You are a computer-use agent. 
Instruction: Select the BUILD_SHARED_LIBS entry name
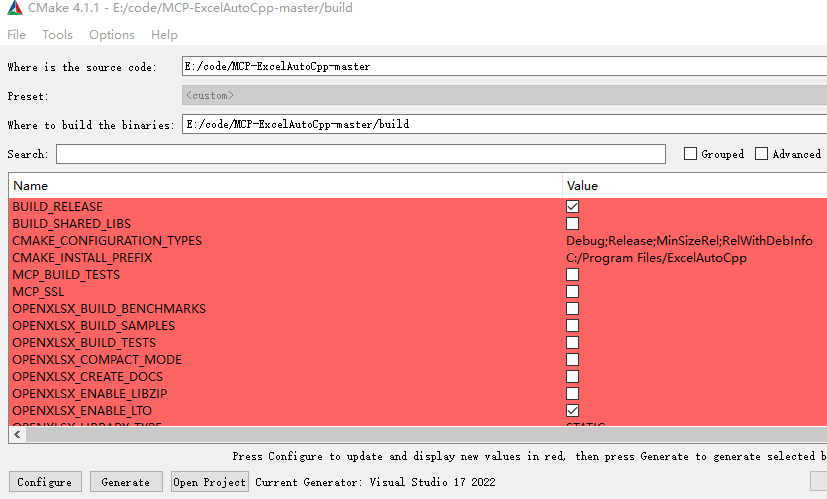(72, 224)
